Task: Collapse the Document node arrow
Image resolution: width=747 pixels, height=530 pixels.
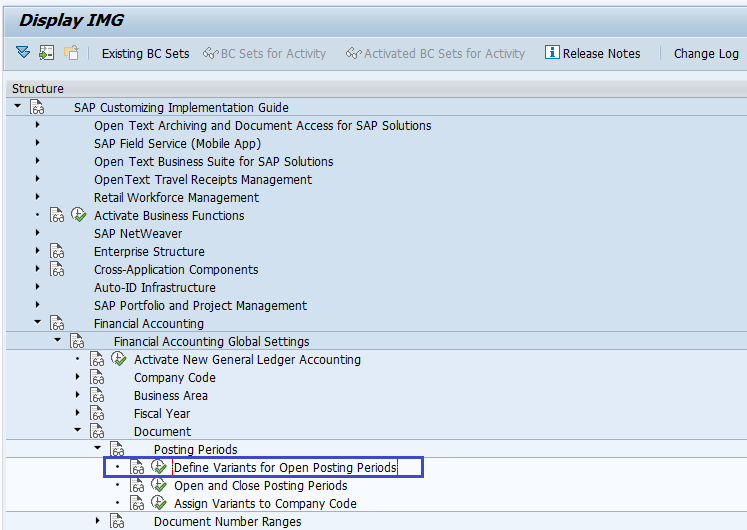Action: [78, 430]
